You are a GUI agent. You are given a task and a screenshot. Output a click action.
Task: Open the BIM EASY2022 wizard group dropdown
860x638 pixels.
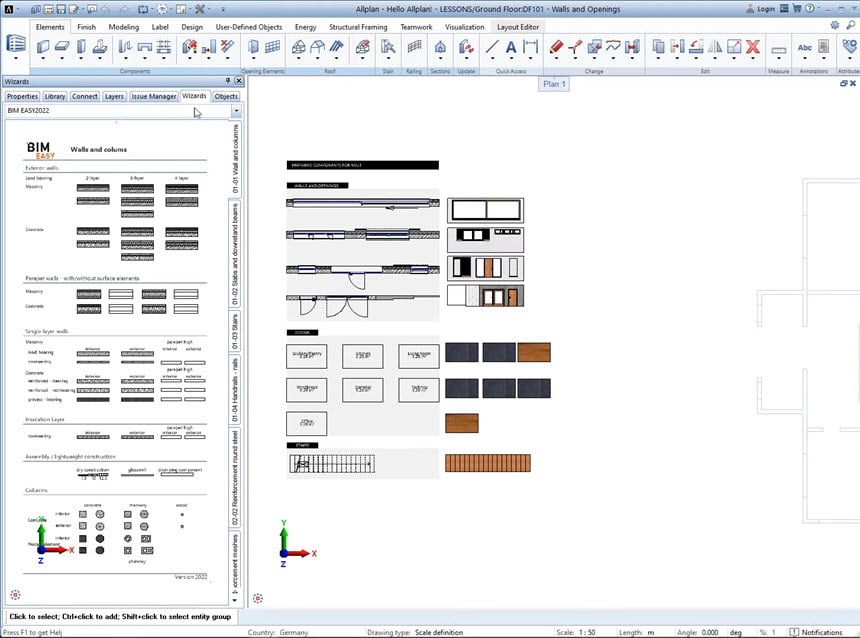point(236,110)
